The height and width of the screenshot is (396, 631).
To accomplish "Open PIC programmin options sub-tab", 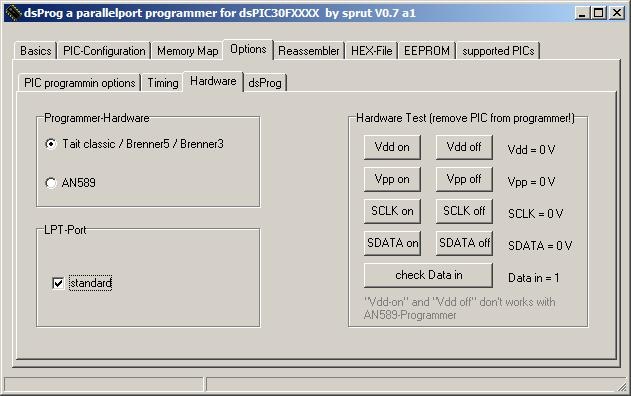I will coord(80,83).
